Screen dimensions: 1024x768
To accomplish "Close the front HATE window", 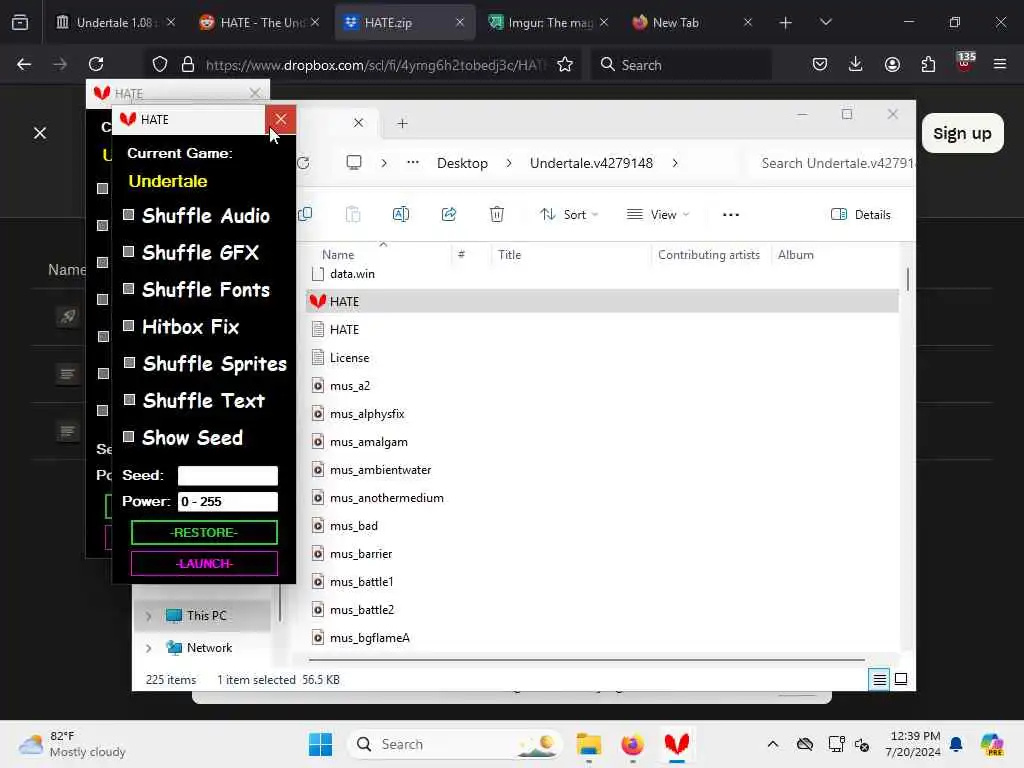I will tap(281, 120).
